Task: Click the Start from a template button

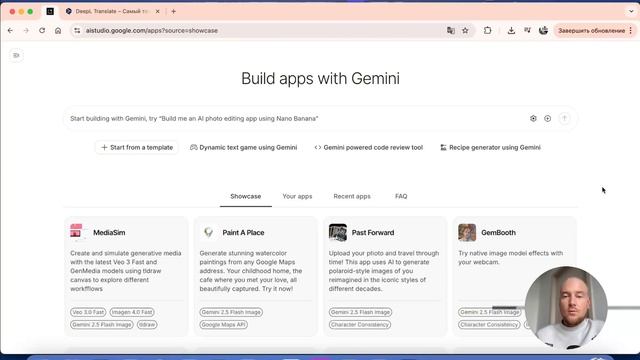Action: tap(137, 147)
